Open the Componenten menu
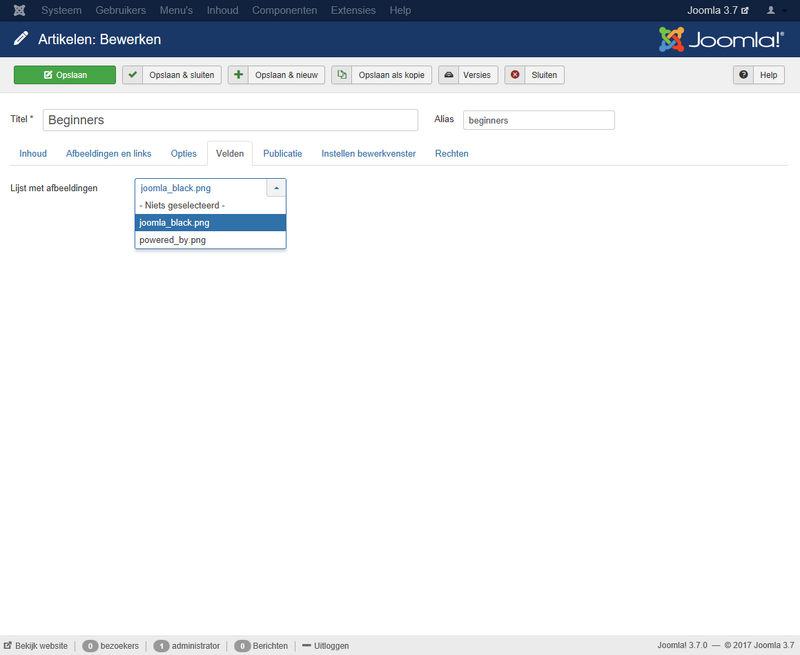Viewport: 800px width, 655px height. (x=284, y=10)
